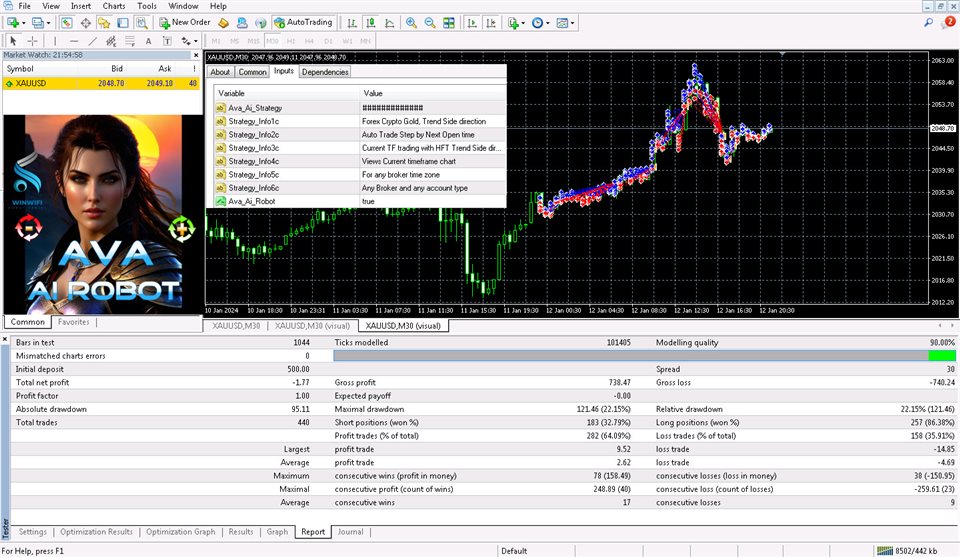
Task: Click the modelling quality progress bar
Action: point(644,356)
